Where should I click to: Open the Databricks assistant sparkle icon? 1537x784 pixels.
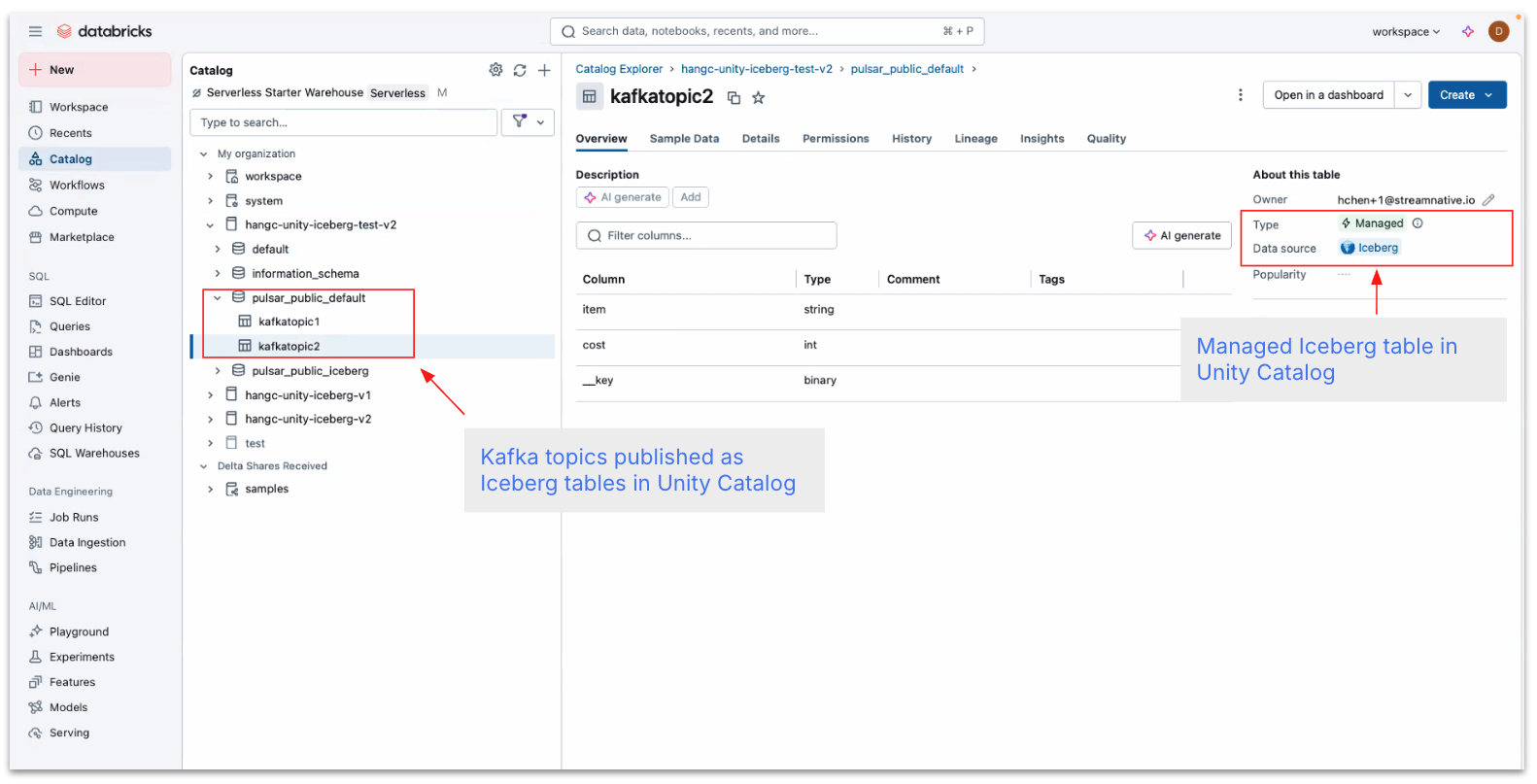coord(1468,31)
